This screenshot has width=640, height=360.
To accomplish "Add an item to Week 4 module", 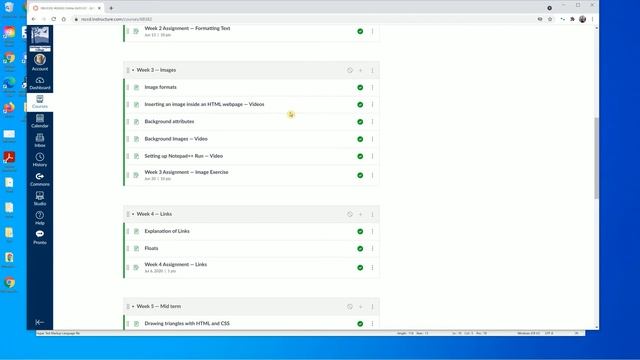I will pyautogui.click(x=360, y=214).
